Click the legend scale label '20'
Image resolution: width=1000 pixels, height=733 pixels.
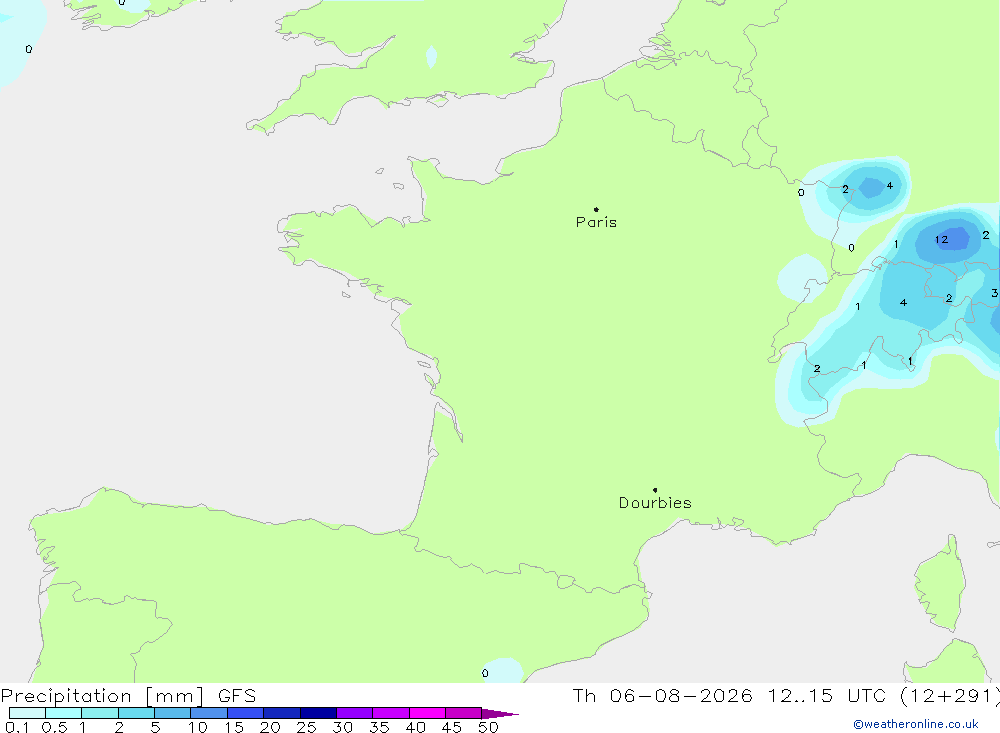click(270, 727)
